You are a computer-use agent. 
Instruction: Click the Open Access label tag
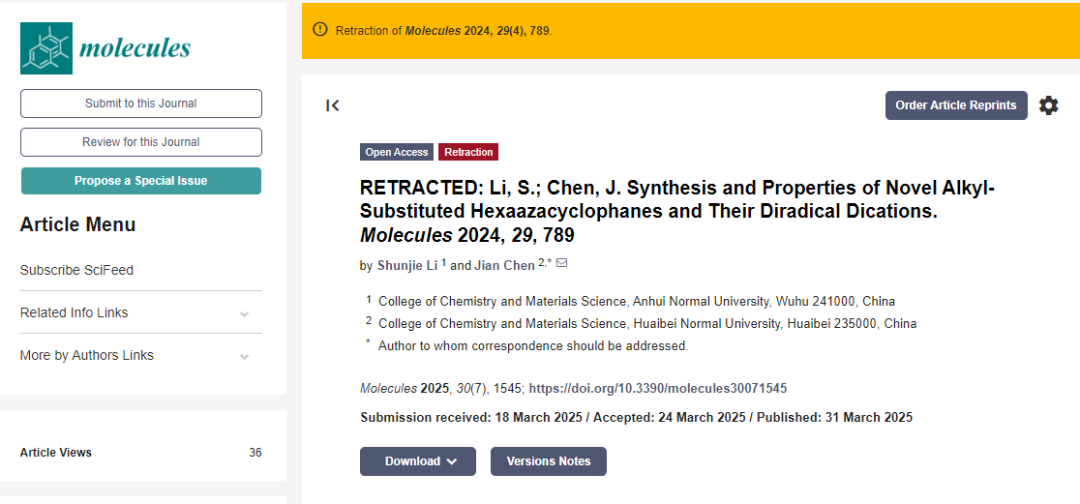point(396,152)
